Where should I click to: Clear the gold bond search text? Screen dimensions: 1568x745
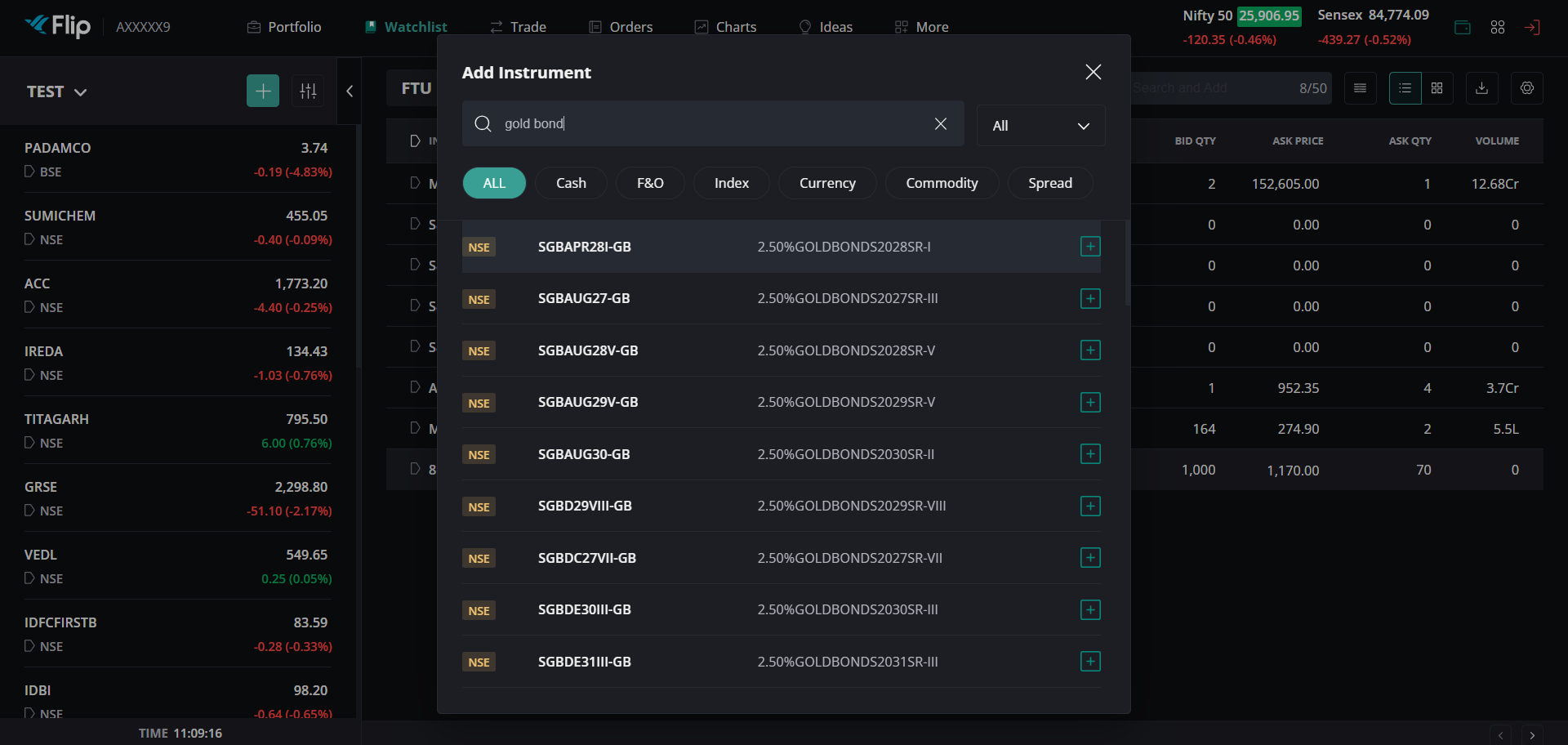(x=940, y=123)
